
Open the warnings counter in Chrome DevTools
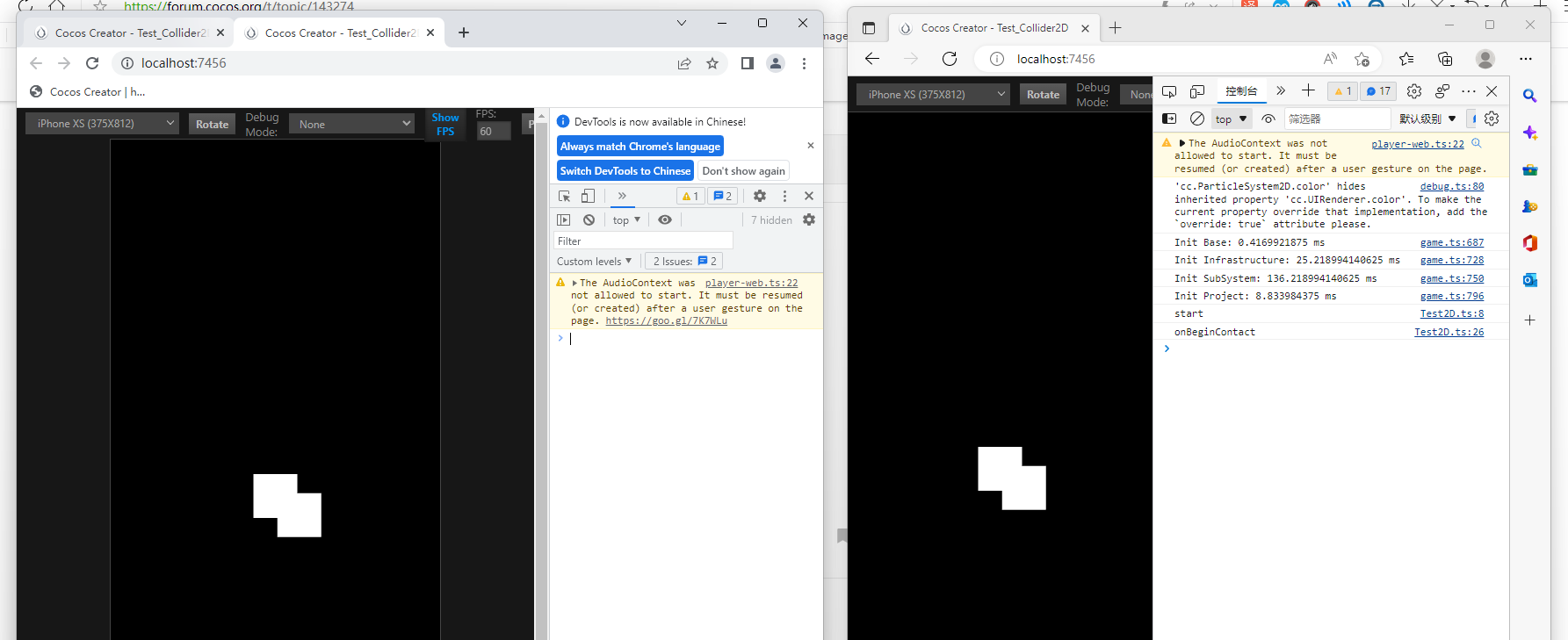tap(690, 197)
